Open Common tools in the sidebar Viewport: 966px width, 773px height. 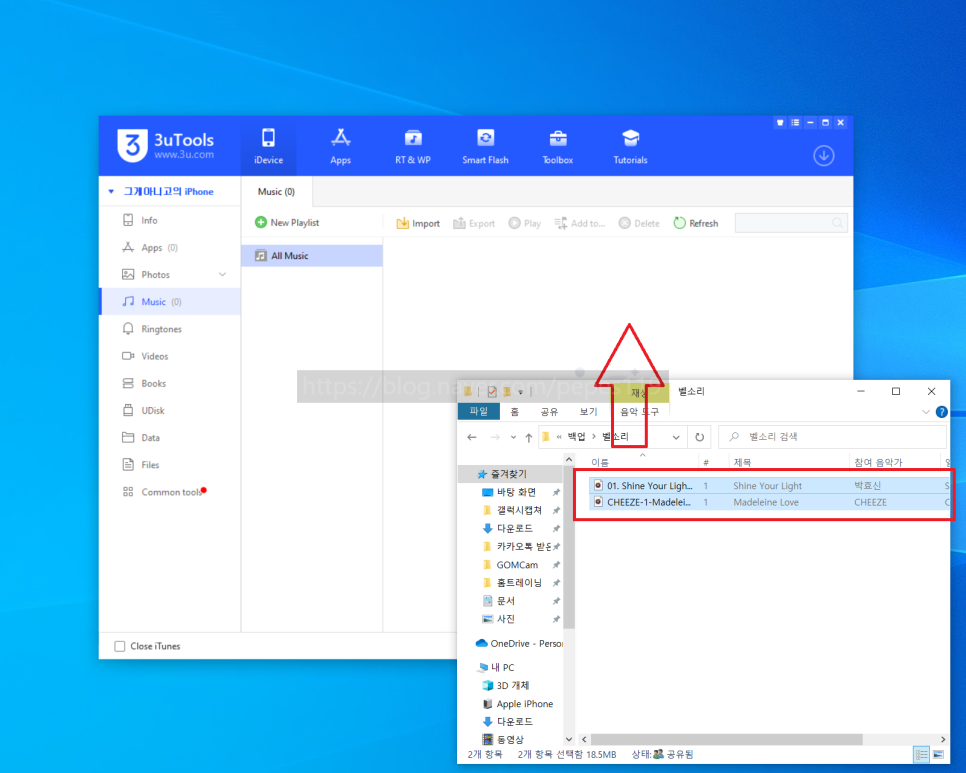point(170,492)
